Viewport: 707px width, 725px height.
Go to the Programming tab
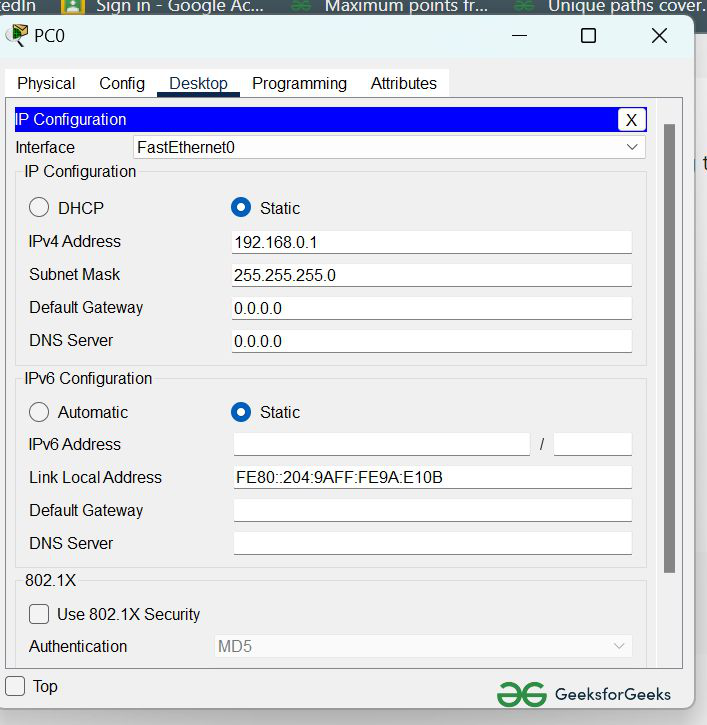tap(299, 84)
